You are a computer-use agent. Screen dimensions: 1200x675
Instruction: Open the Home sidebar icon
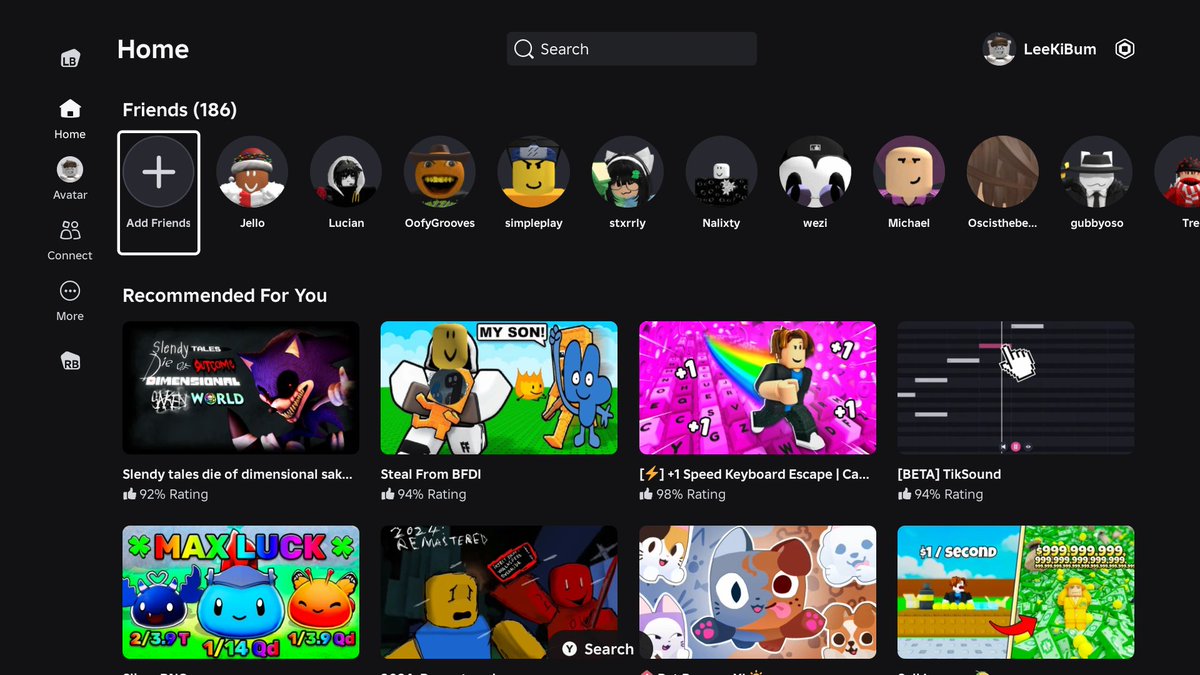[x=70, y=109]
